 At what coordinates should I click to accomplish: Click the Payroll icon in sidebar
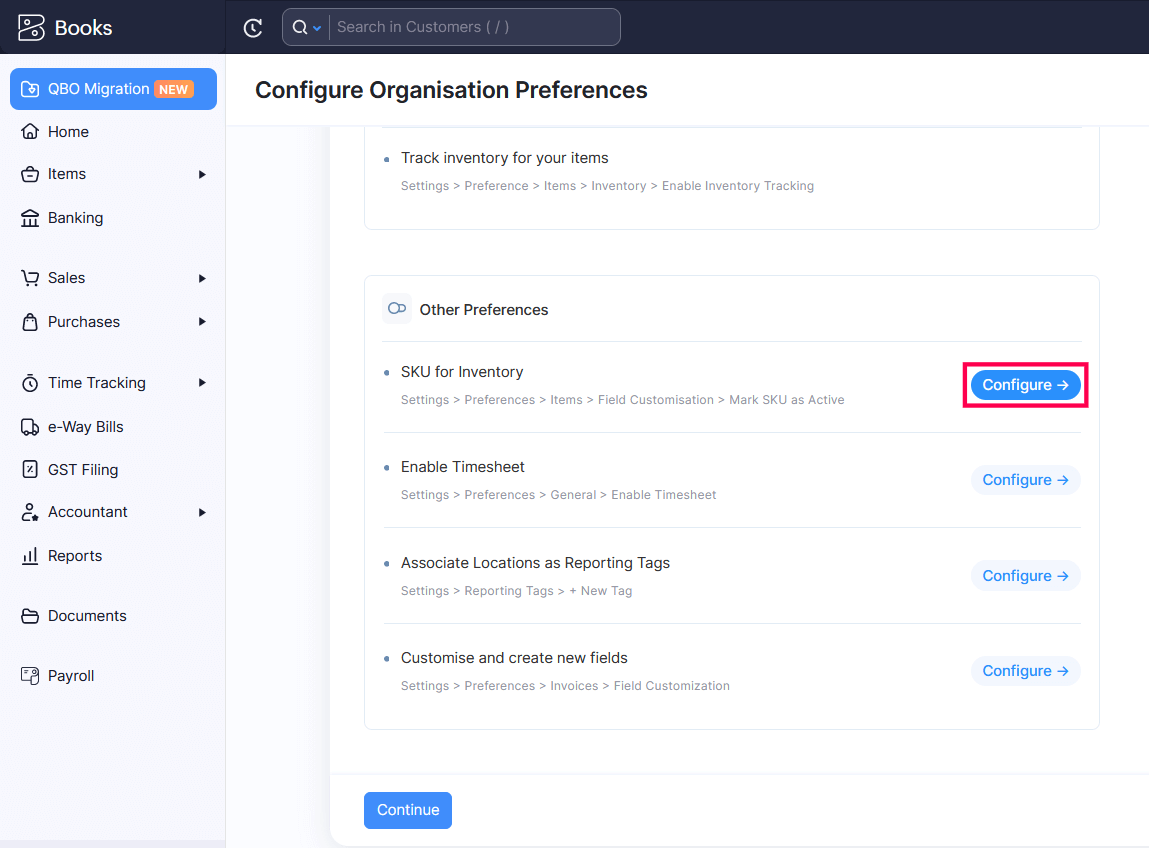click(x=30, y=676)
